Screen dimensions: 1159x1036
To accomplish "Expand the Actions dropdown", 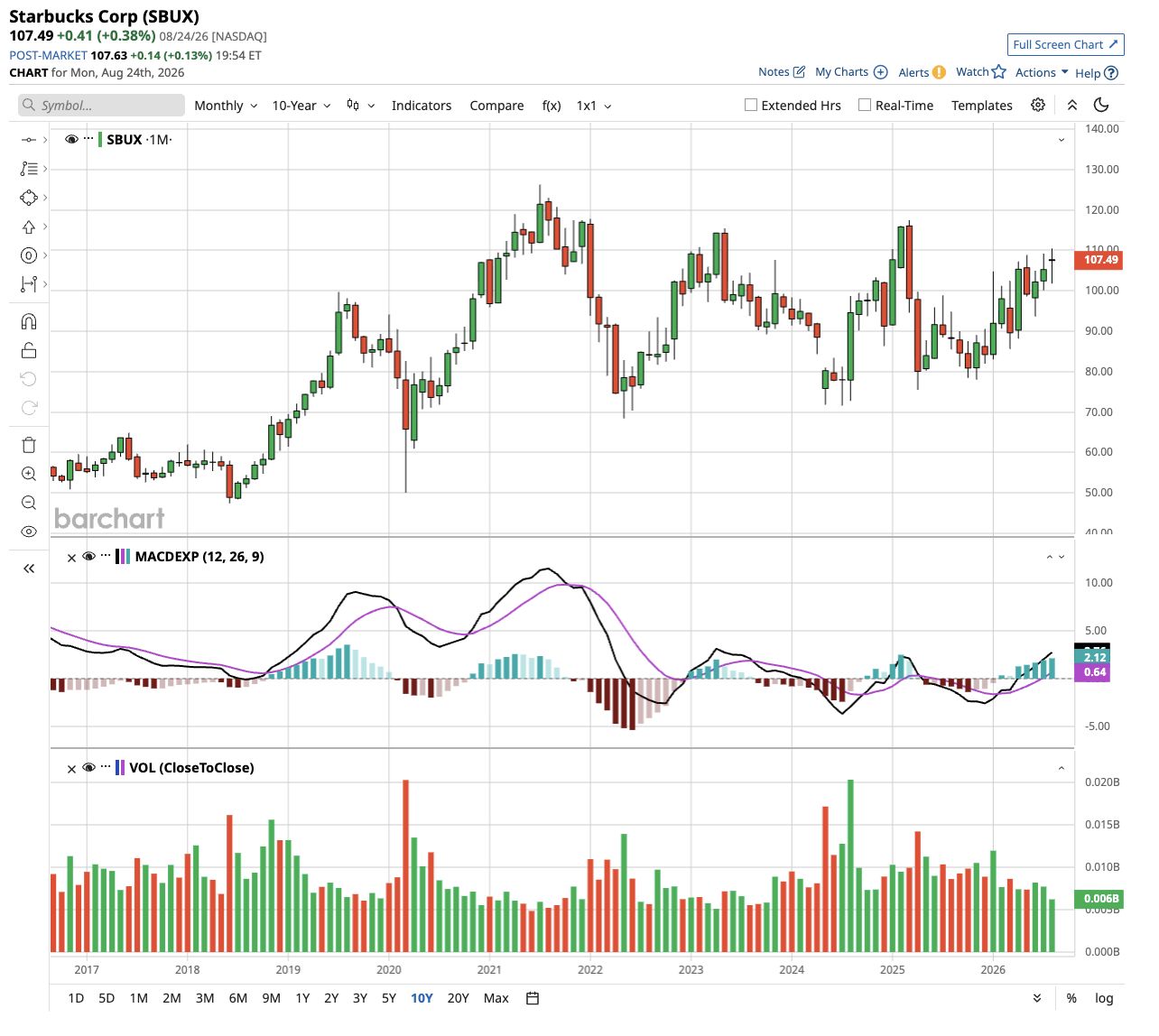I will click(x=1042, y=72).
